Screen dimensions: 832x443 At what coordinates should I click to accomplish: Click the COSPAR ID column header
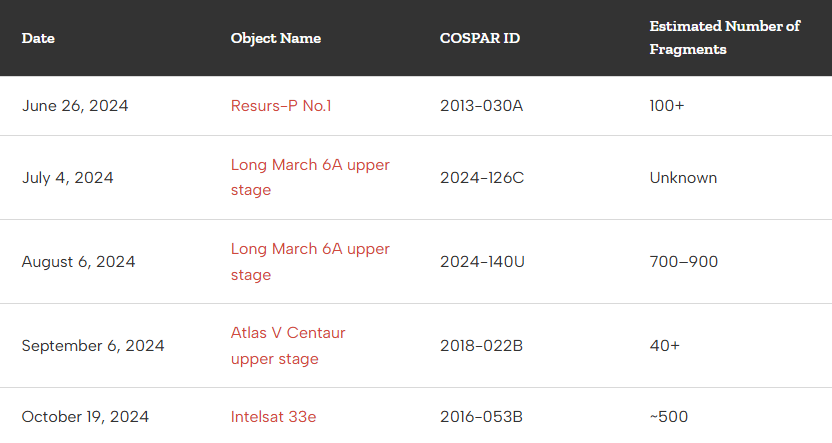coord(480,38)
